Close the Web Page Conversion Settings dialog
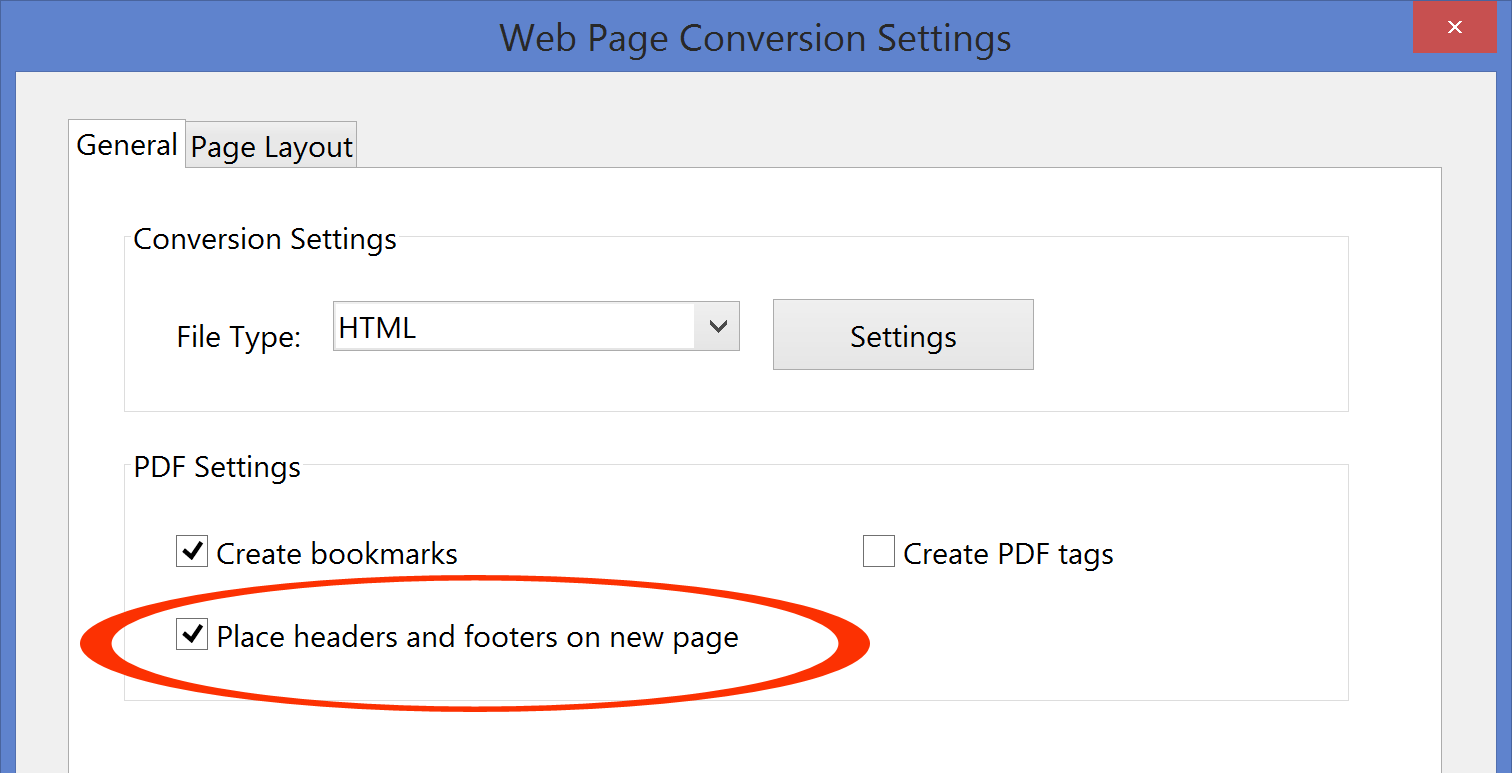 (x=1455, y=27)
